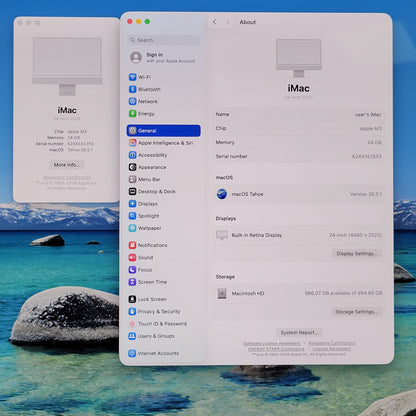Open the Notifications icon
416x416 pixels.
coord(132,245)
